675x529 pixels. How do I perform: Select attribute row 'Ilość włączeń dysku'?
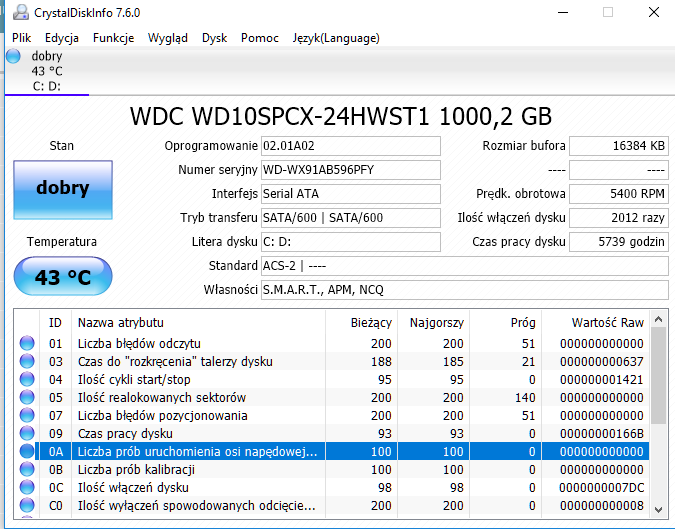pyautogui.click(x=331, y=487)
